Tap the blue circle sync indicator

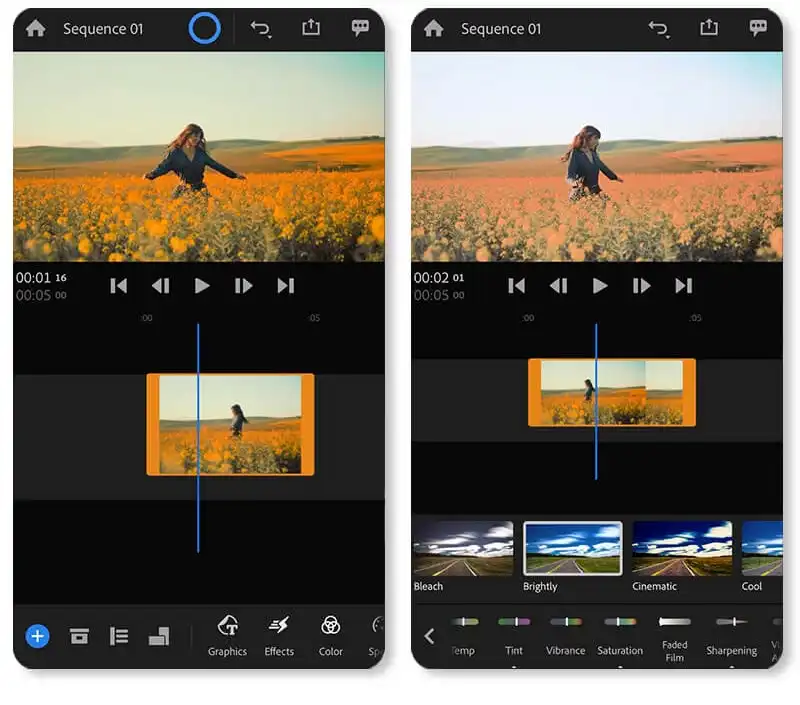click(205, 28)
